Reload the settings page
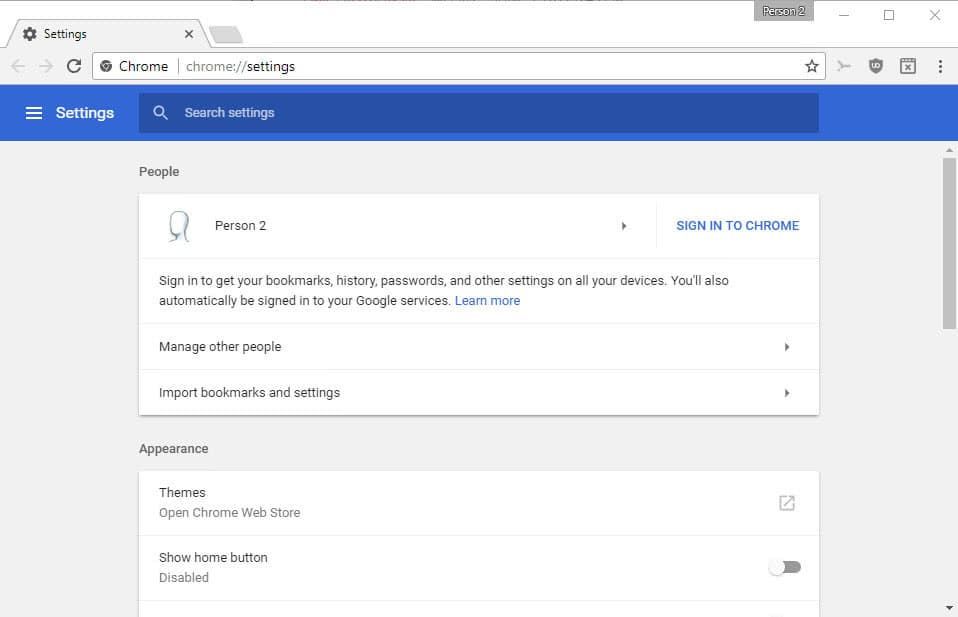This screenshot has height=617, width=958. click(74, 66)
